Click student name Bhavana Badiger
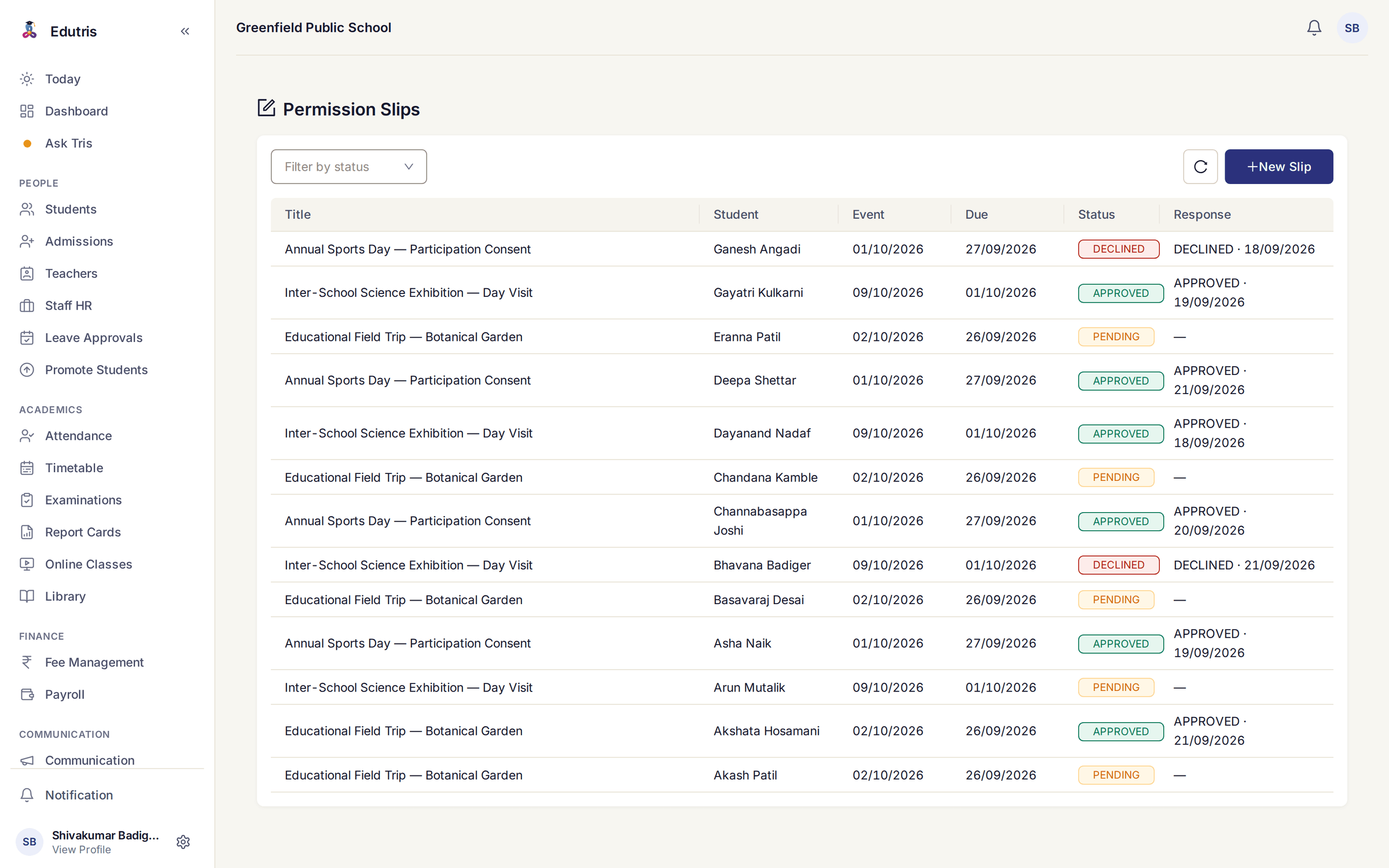1389x868 pixels. pos(762,565)
